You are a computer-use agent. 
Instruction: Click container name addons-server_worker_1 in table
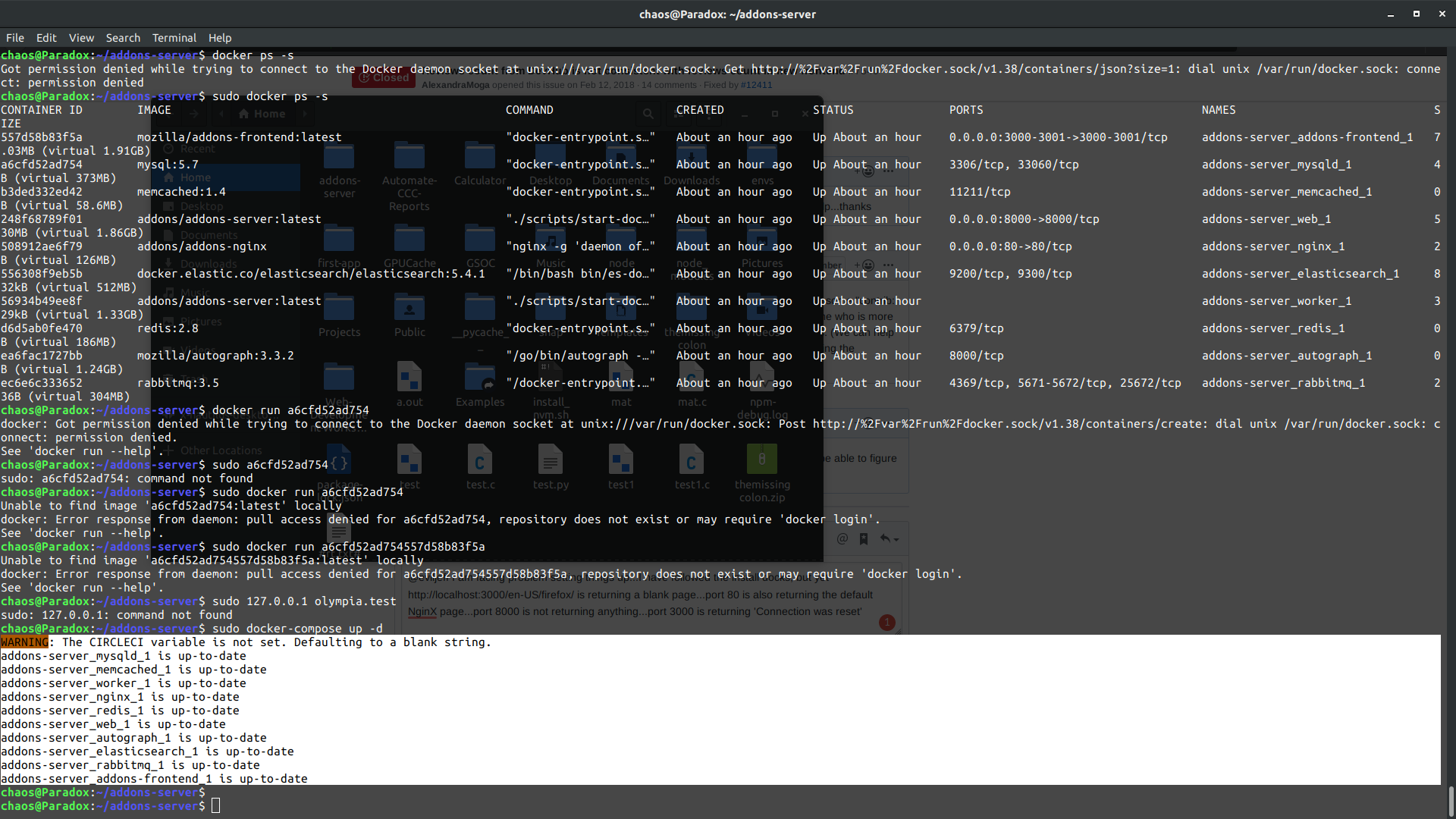(1277, 301)
